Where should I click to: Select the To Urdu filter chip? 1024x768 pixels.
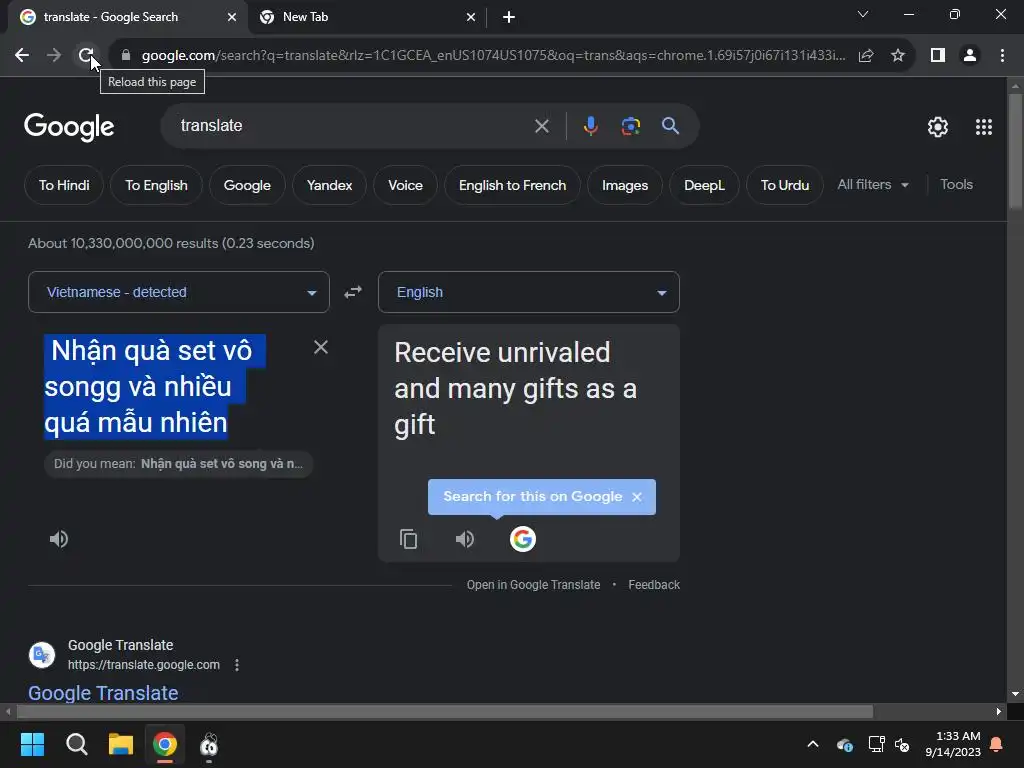(x=784, y=185)
